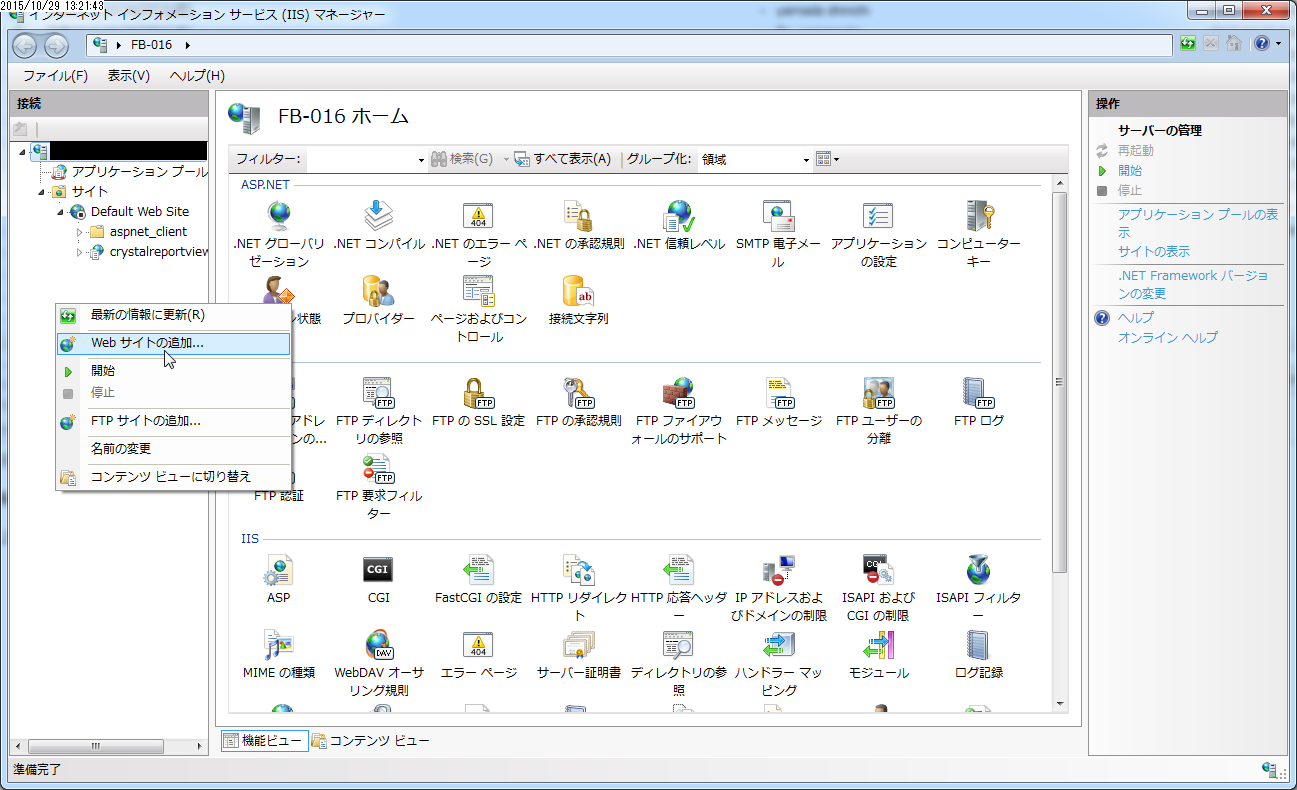
Task: Open the ページおよびコントロール feature
Action: (x=478, y=309)
